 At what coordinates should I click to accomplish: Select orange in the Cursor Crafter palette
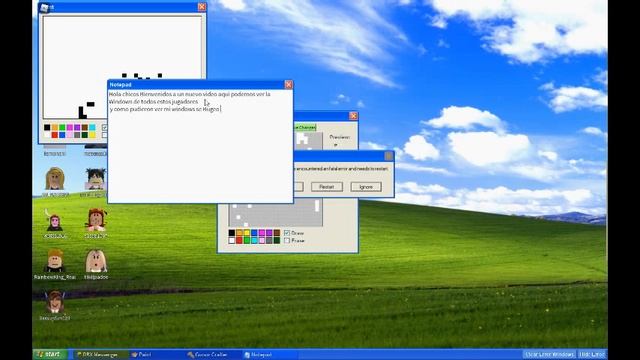(x=239, y=233)
